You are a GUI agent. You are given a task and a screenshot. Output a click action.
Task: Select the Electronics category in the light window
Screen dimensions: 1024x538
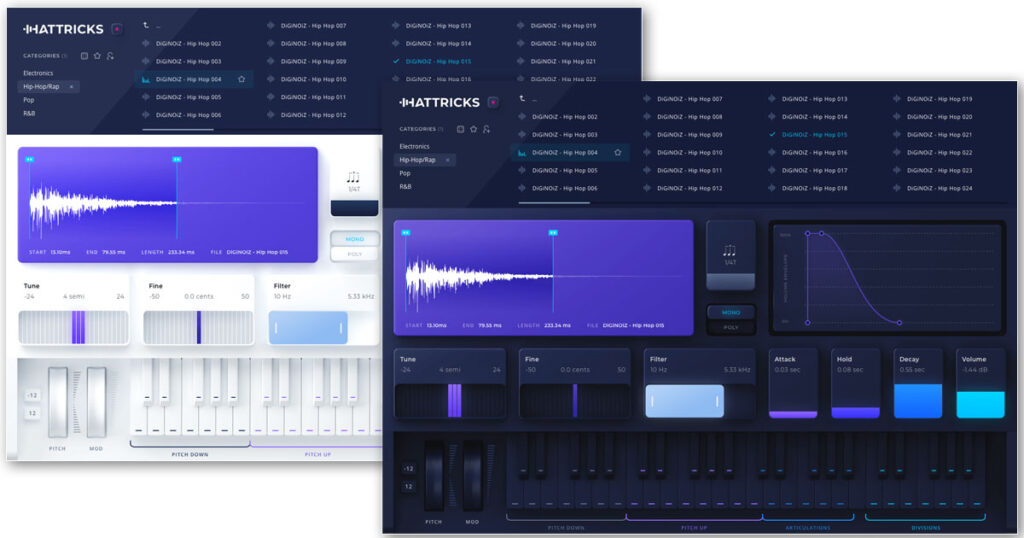(x=39, y=74)
